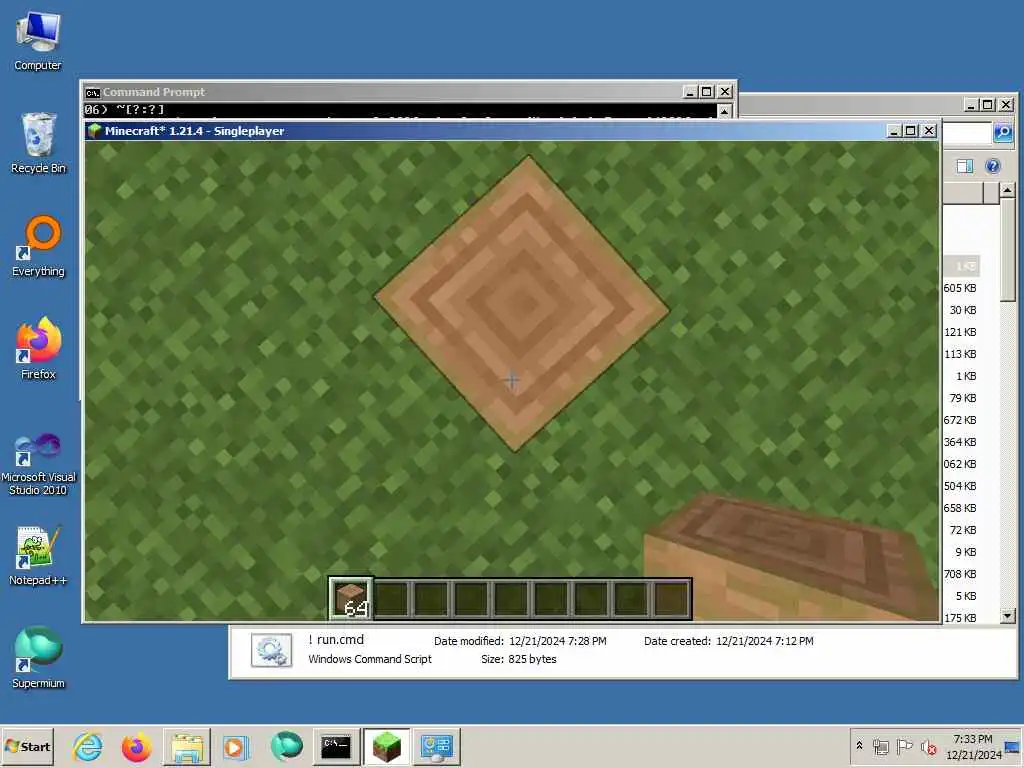The width and height of the screenshot is (1024, 768).
Task: Minimize the Minecraft window
Action: click(x=894, y=131)
